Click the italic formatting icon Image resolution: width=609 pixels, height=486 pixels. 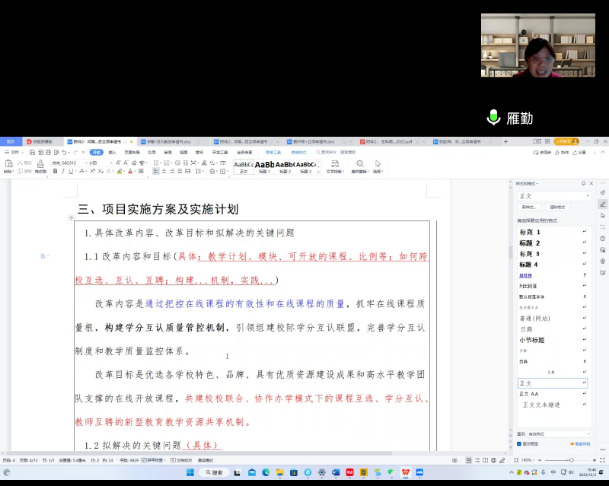click(64, 171)
